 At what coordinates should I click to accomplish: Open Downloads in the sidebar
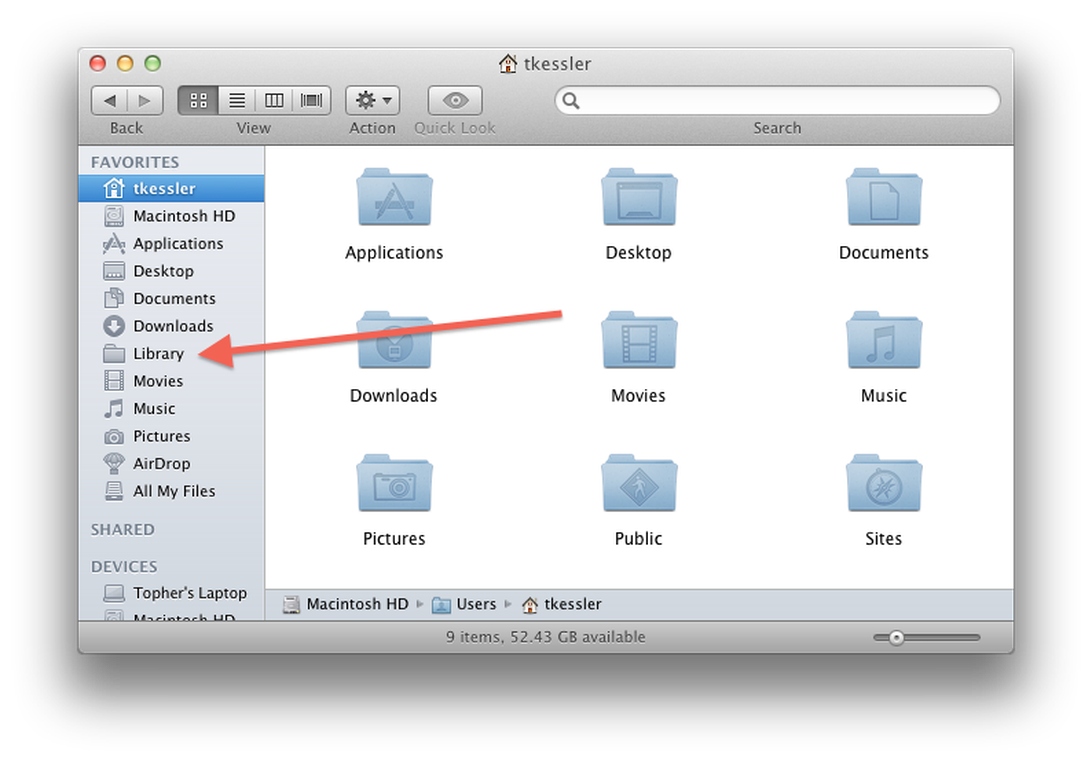coord(171,326)
